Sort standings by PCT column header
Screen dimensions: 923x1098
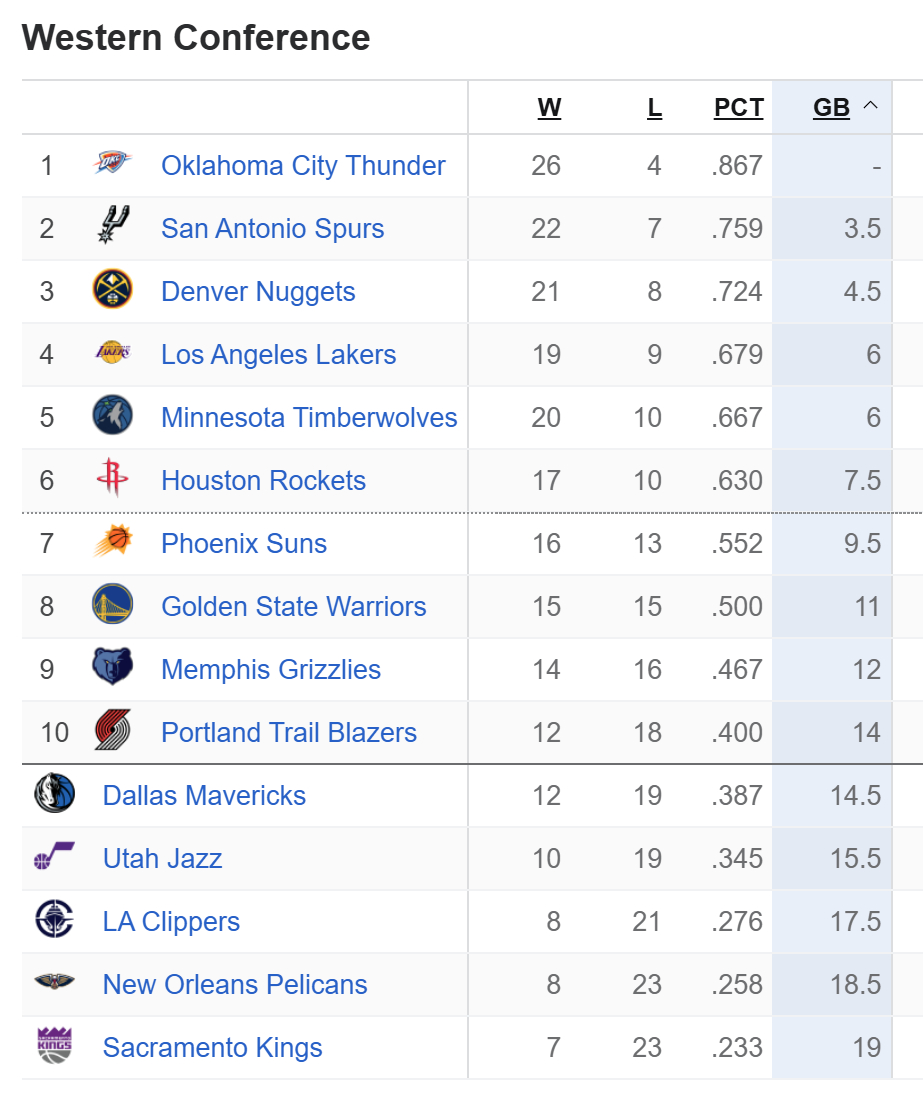[x=738, y=108]
